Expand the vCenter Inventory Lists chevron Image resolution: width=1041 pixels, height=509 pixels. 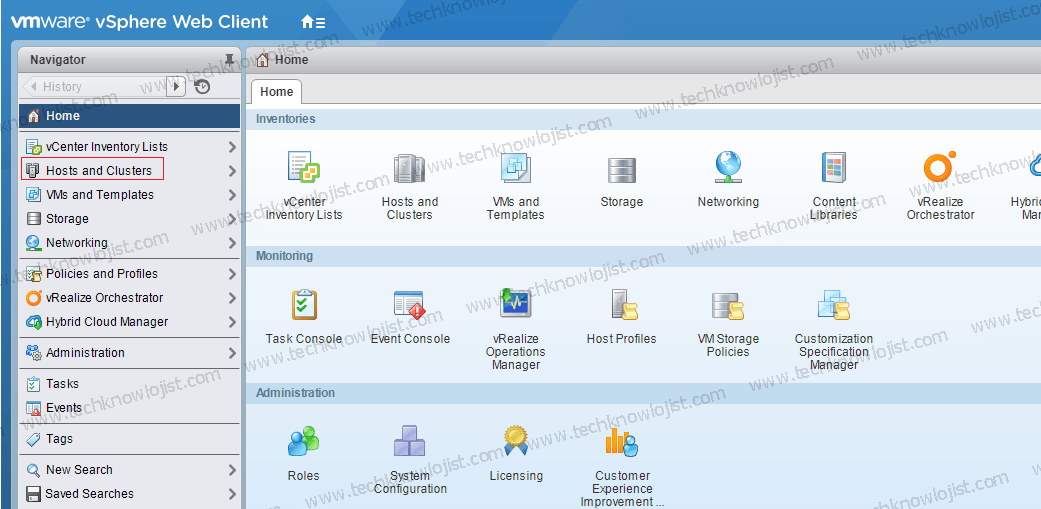tap(232, 147)
